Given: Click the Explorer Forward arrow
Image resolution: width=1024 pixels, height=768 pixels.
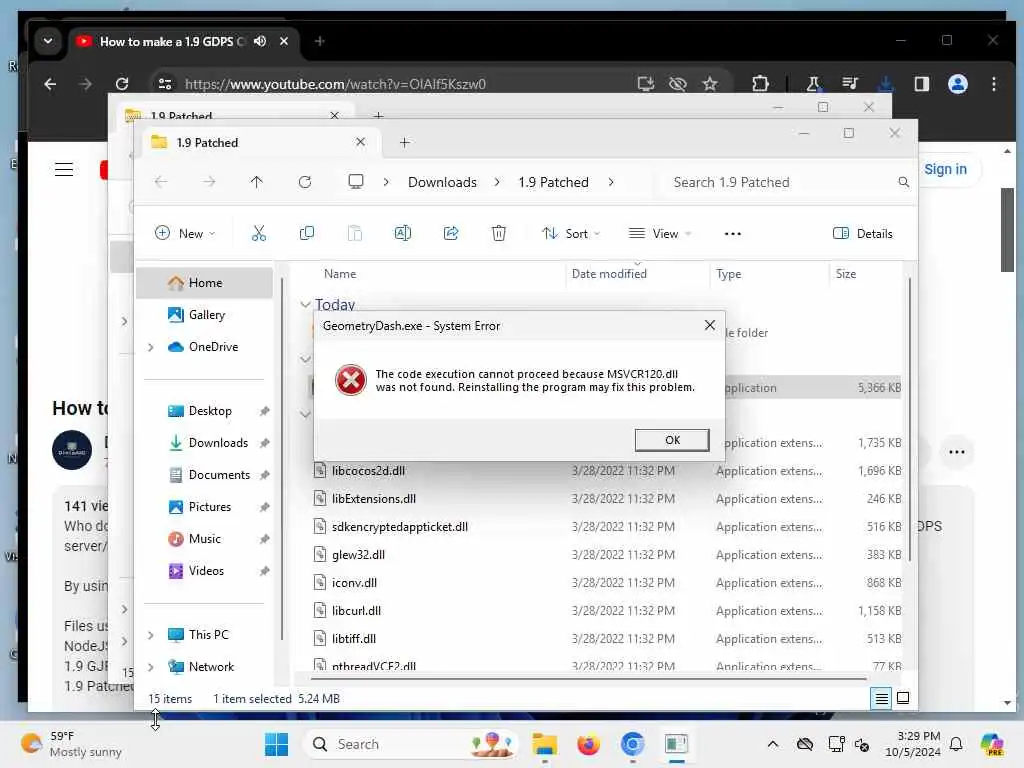Looking at the screenshot, I should [209, 182].
